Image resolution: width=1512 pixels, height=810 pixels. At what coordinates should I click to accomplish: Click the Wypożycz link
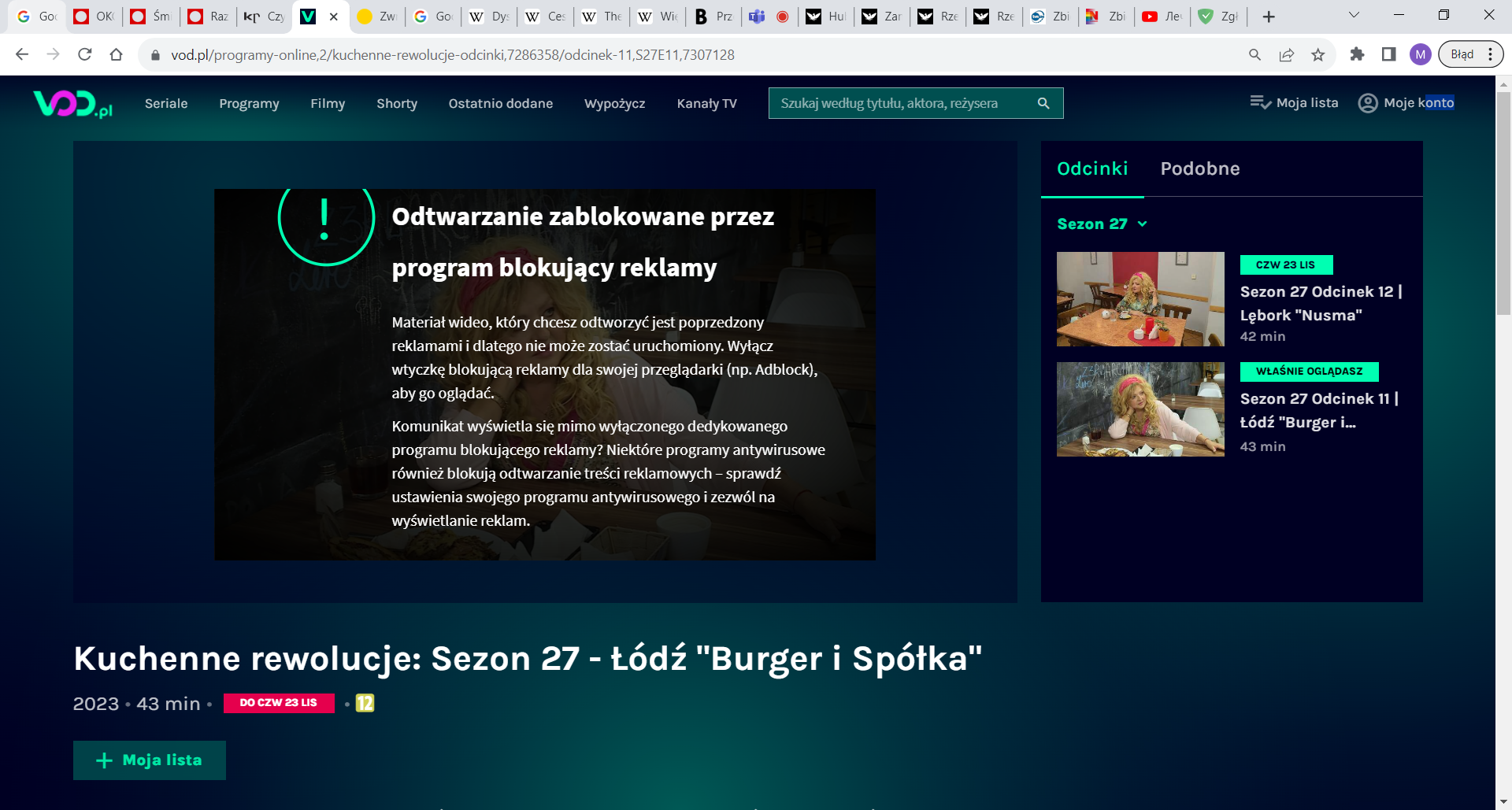[615, 103]
